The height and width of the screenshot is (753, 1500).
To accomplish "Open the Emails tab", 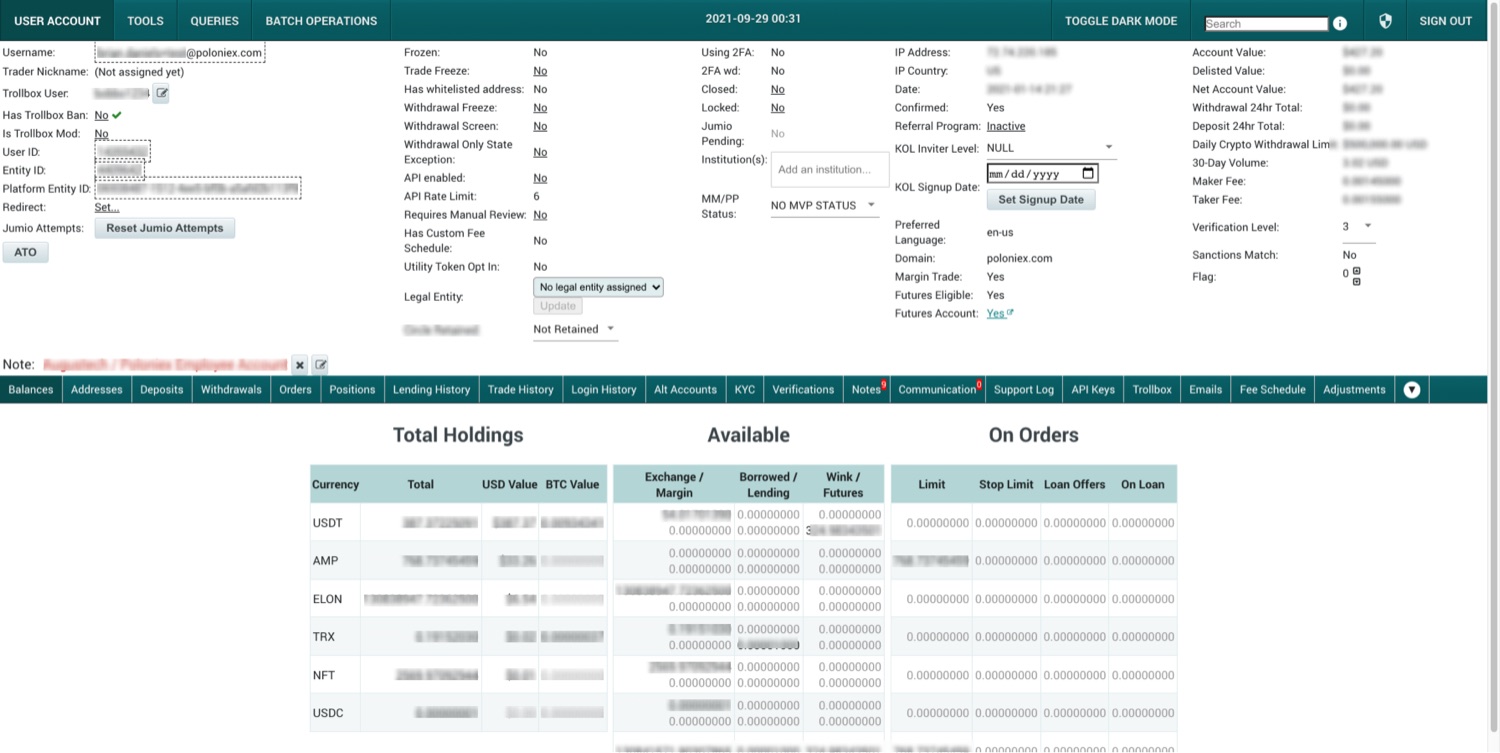I will point(1206,390).
